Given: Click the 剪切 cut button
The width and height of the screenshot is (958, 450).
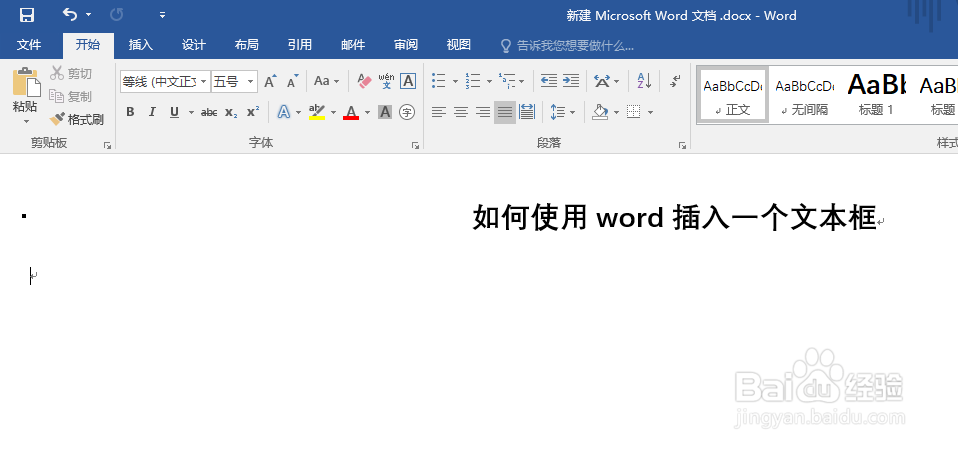Looking at the screenshot, I should pos(71,73).
